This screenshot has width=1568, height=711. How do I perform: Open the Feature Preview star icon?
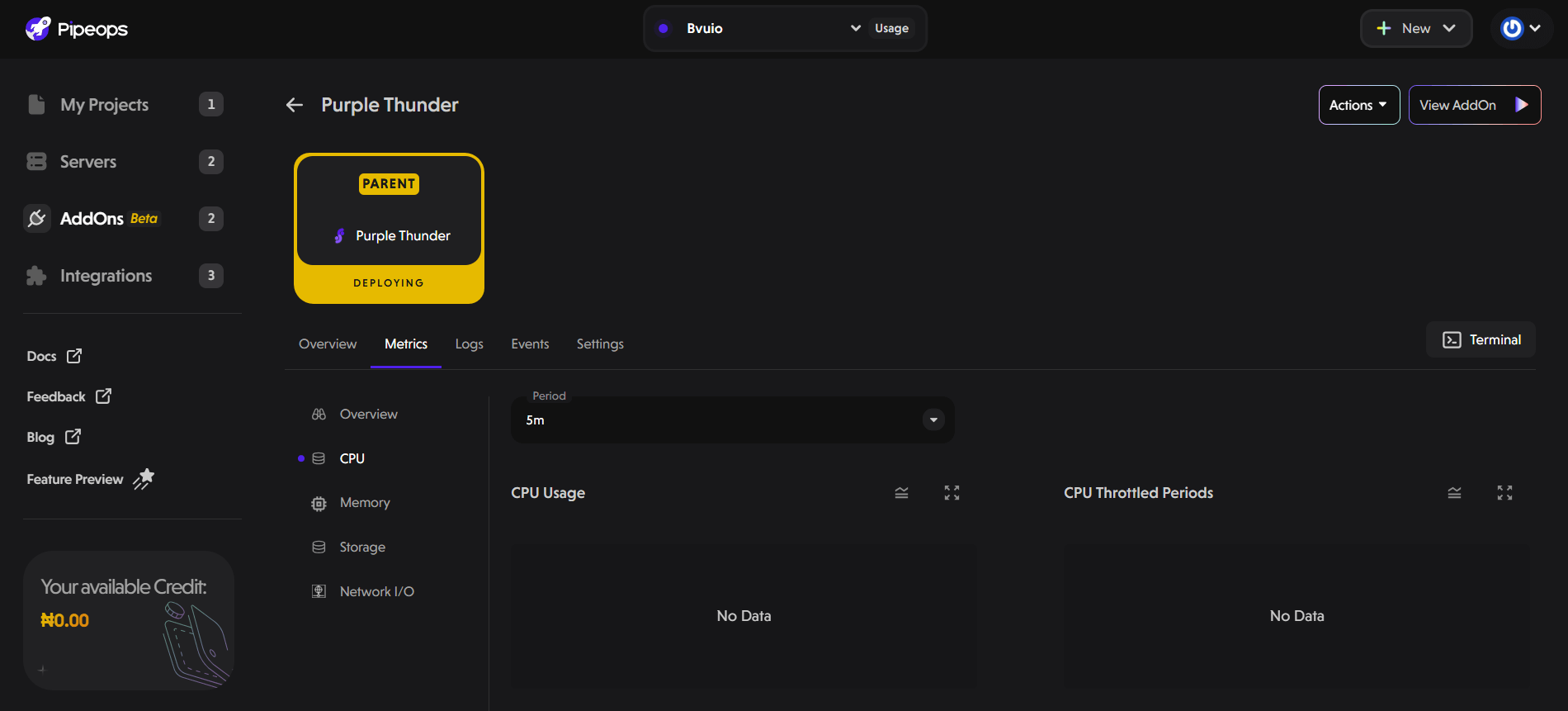tap(144, 479)
